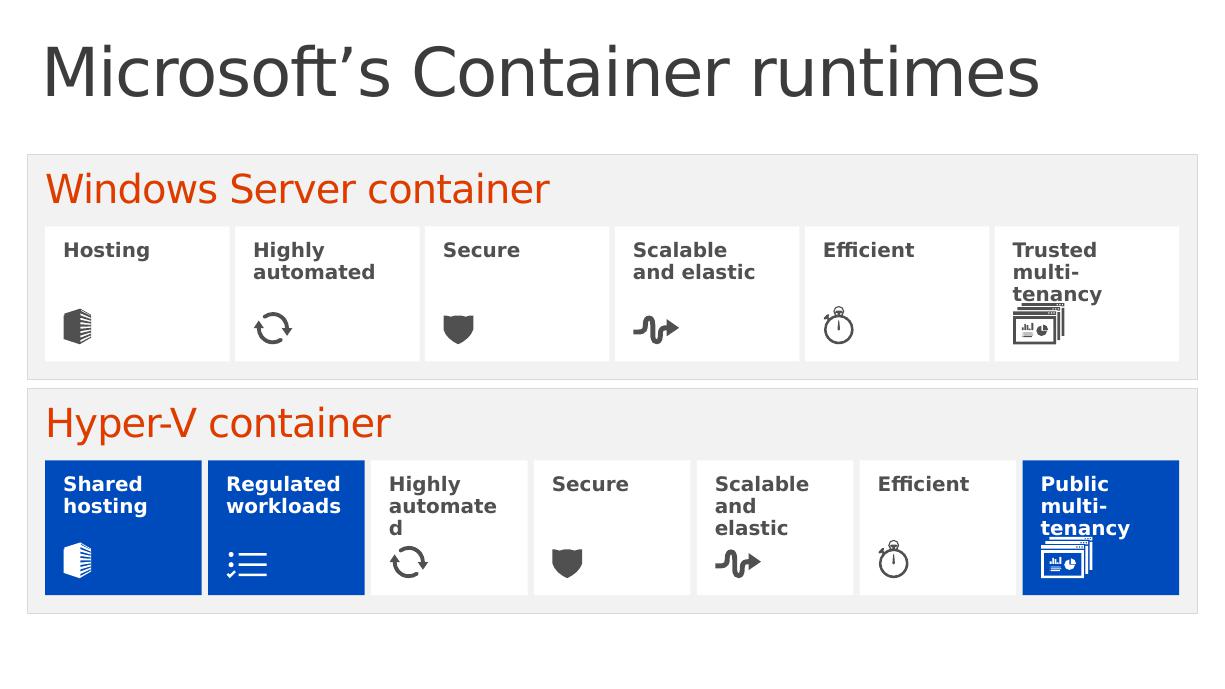Click the Scalable and elastic wave arrow icon
1225x689 pixels.
(656, 329)
